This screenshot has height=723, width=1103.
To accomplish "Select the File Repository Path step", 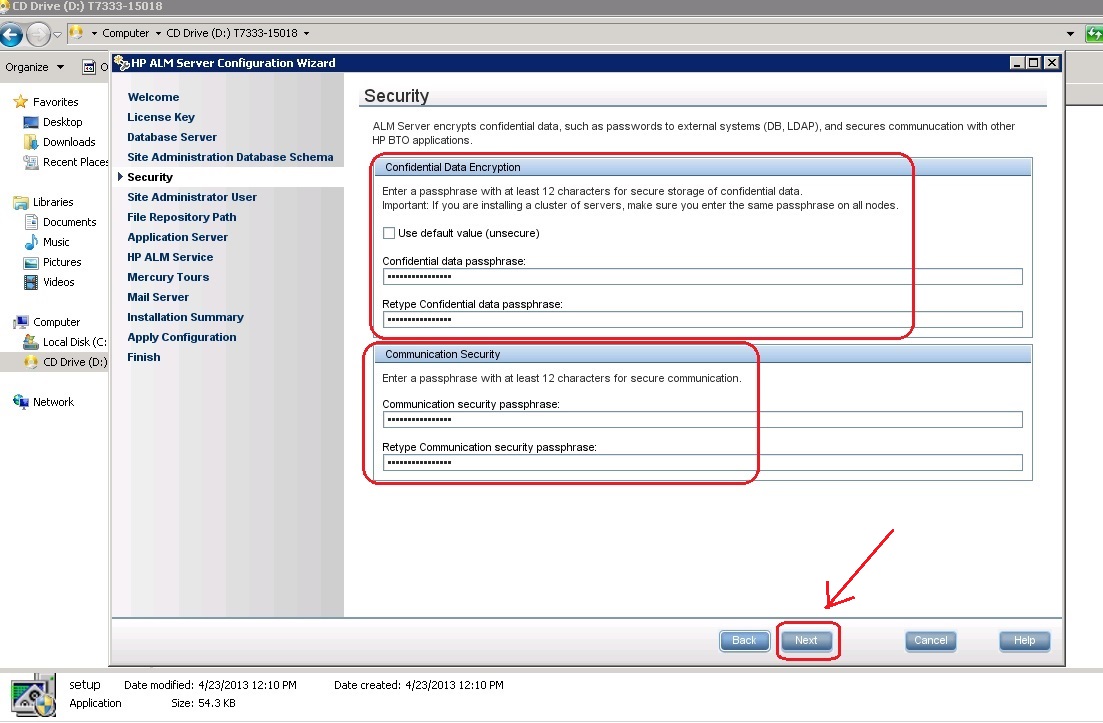I will tap(181, 217).
